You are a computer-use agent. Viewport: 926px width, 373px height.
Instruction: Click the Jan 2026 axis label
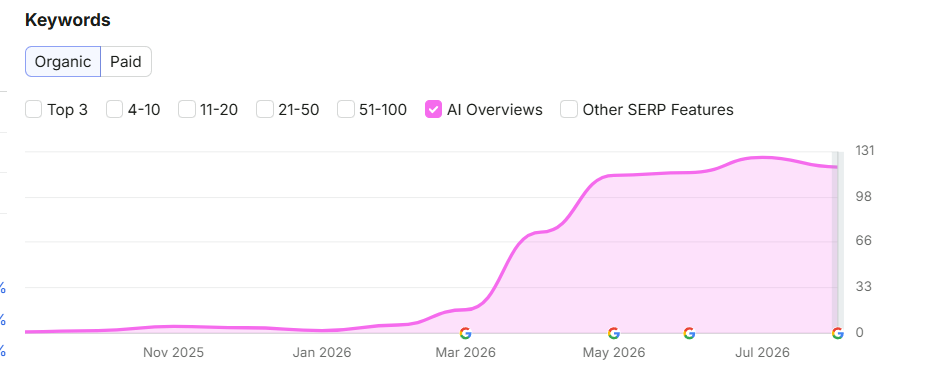click(x=322, y=353)
